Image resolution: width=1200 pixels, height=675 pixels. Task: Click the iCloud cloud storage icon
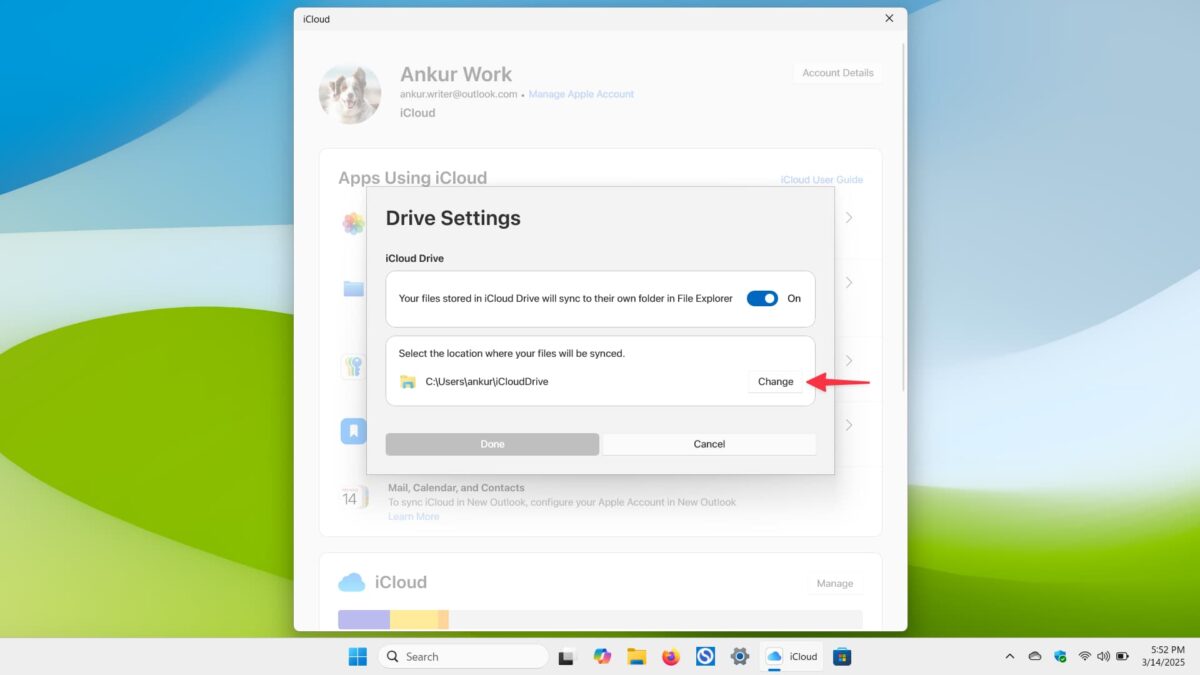(352, 582)
